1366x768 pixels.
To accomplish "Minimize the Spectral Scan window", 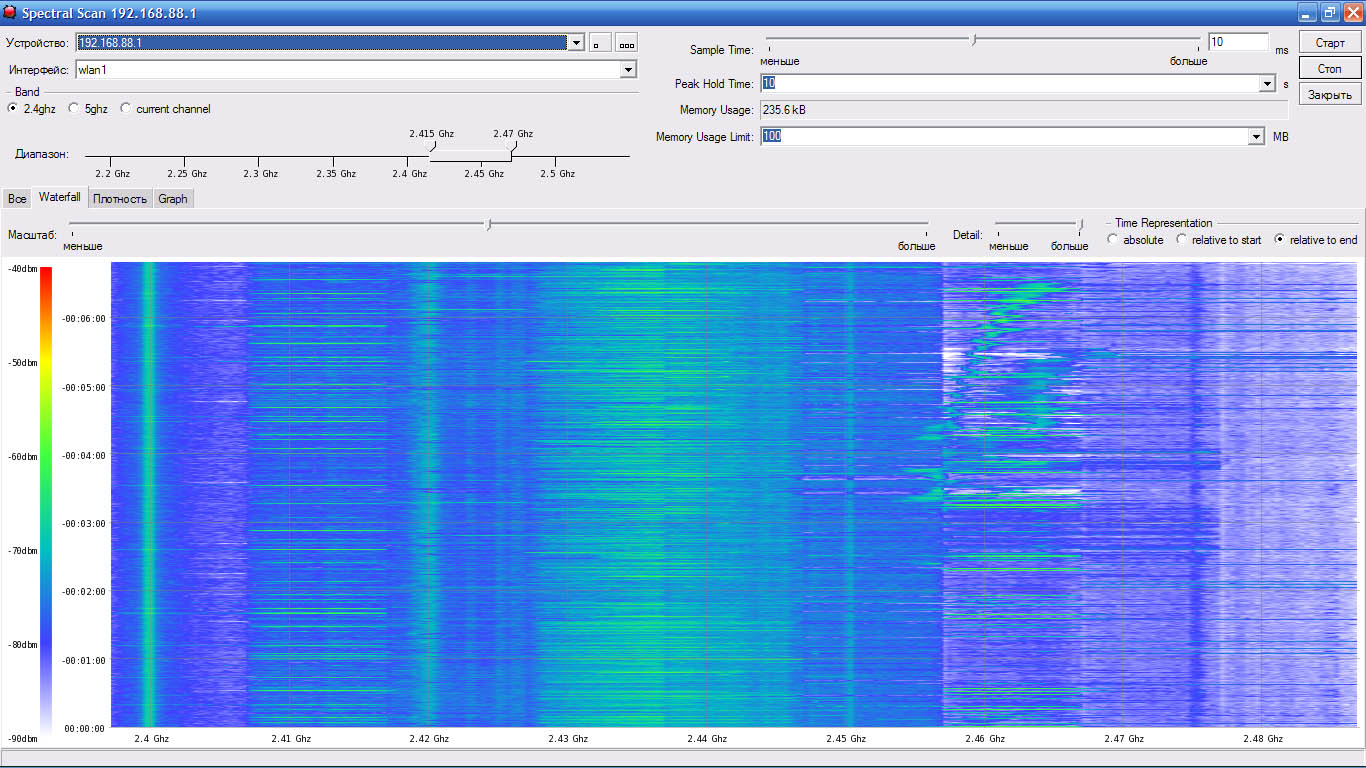I will click(x=1308, y=12).
